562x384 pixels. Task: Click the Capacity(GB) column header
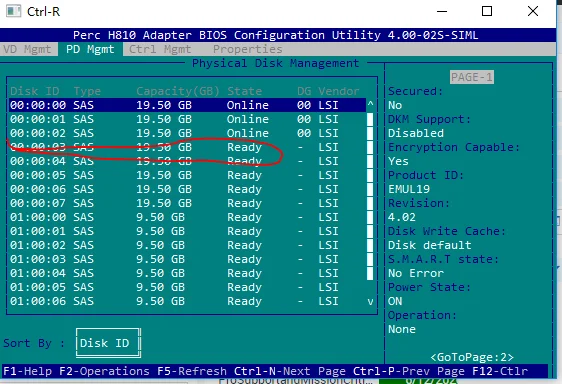[x=178, y=91]
